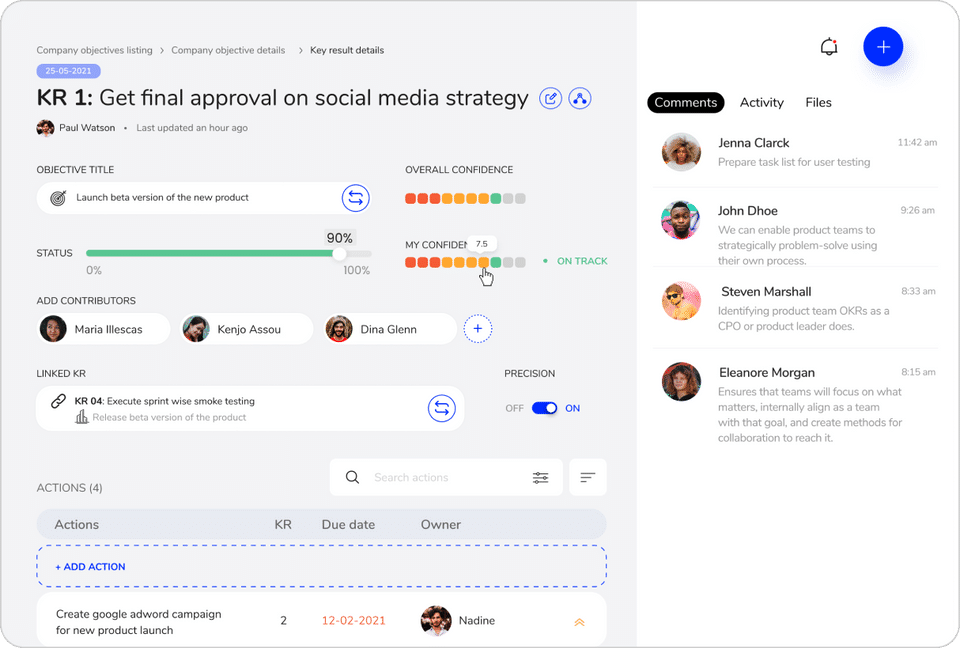Add a contributor with dashed plus icon
This screenshot has width=960, height=648.
(x=478, y=329)
